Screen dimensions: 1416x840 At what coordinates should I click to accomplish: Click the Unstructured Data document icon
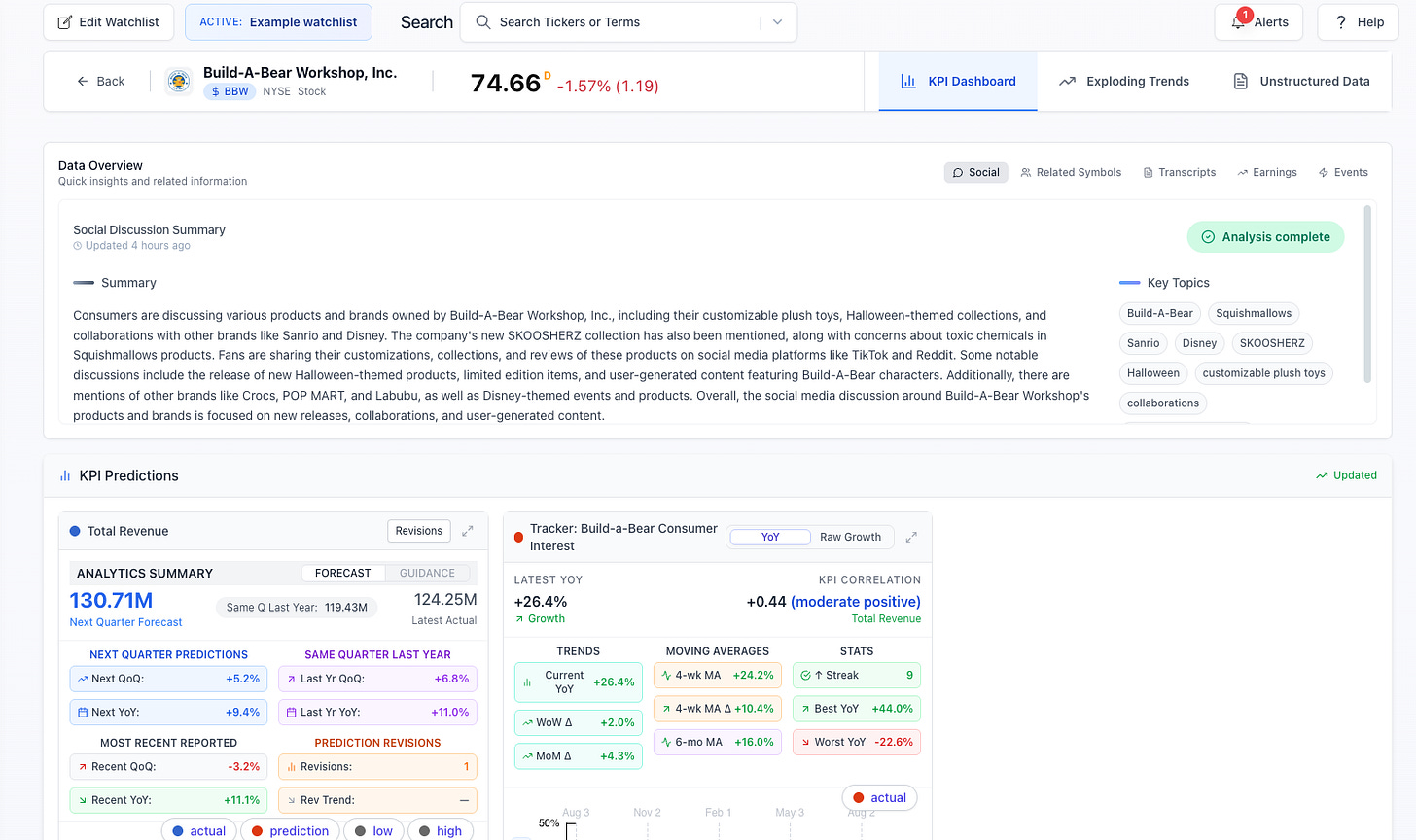tap(1241, 82)
